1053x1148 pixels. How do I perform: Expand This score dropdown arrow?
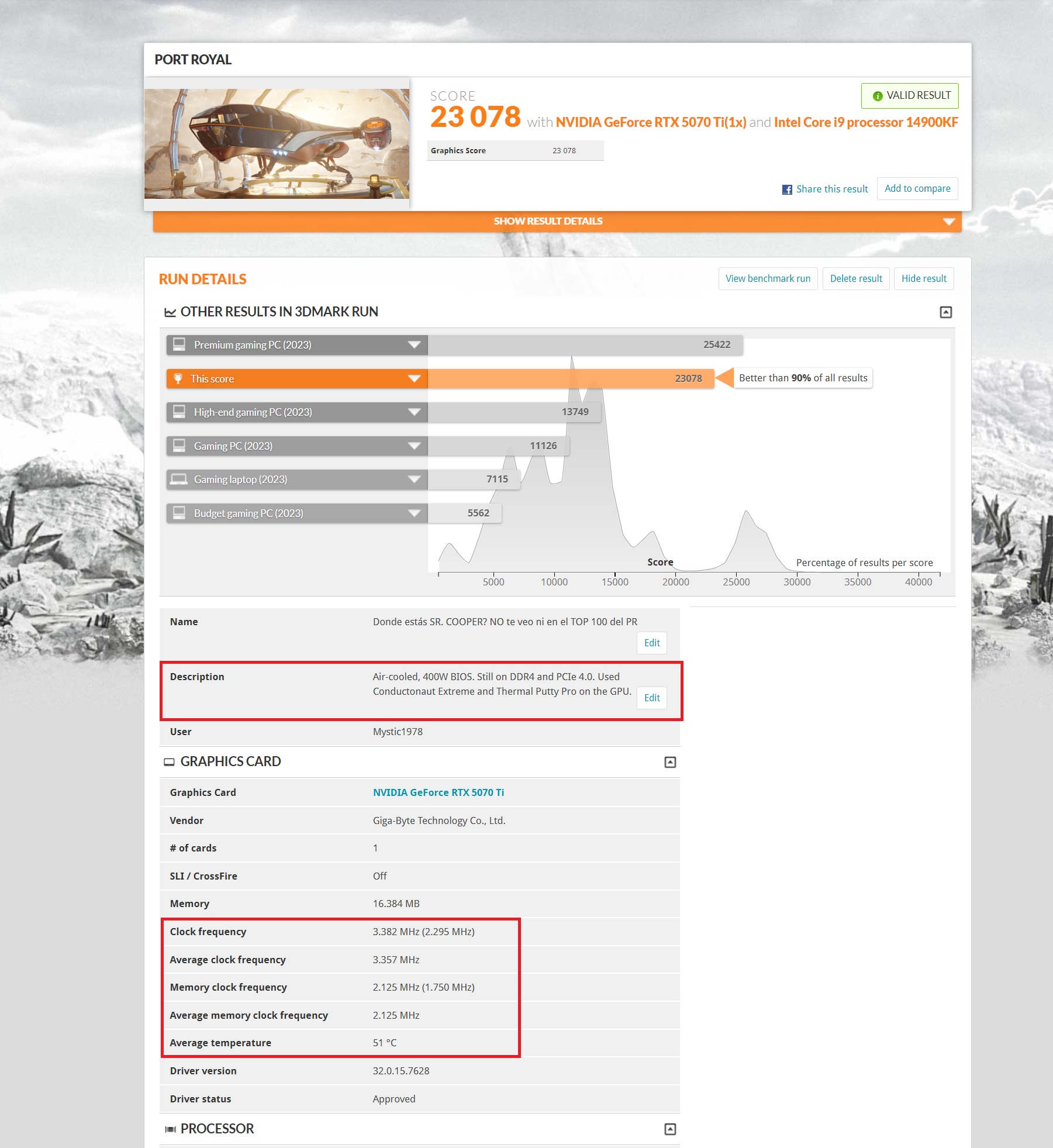pyautogui.click(x=414, y=379)
